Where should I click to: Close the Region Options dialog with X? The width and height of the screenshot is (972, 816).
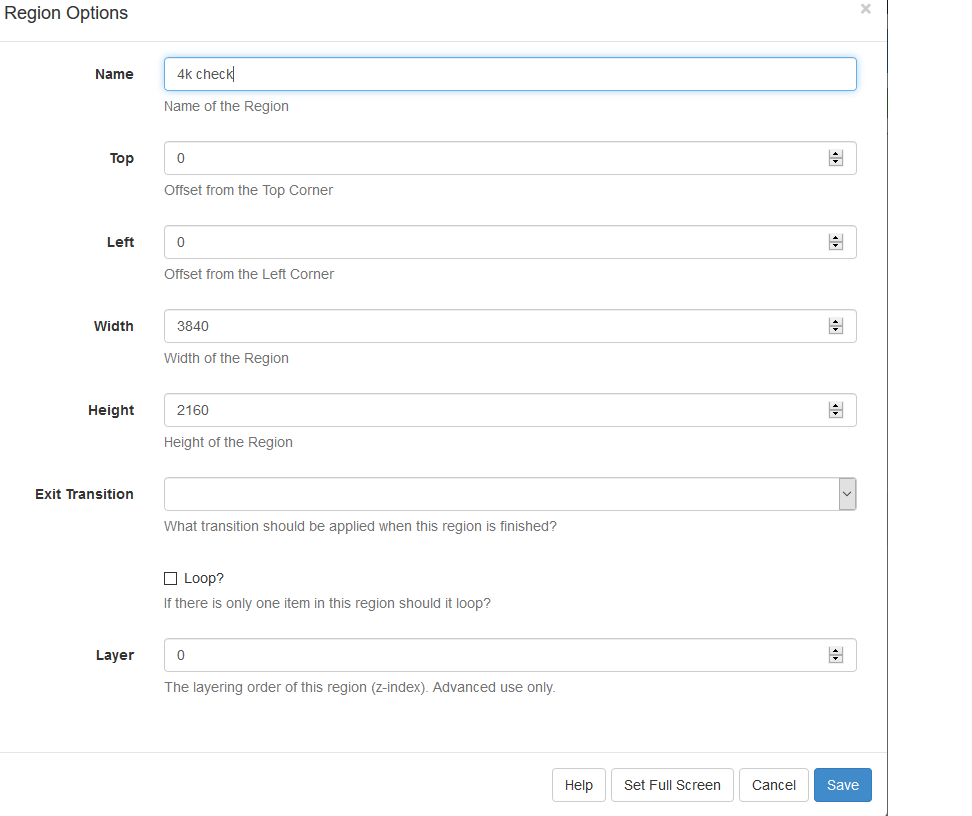[865, 9]
